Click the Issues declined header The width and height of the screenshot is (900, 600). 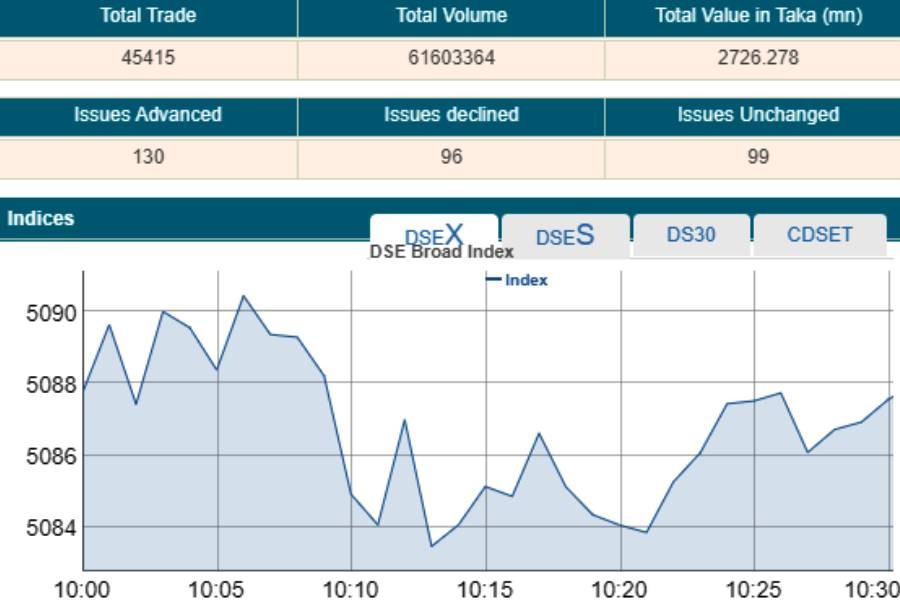tap(451, 115)
